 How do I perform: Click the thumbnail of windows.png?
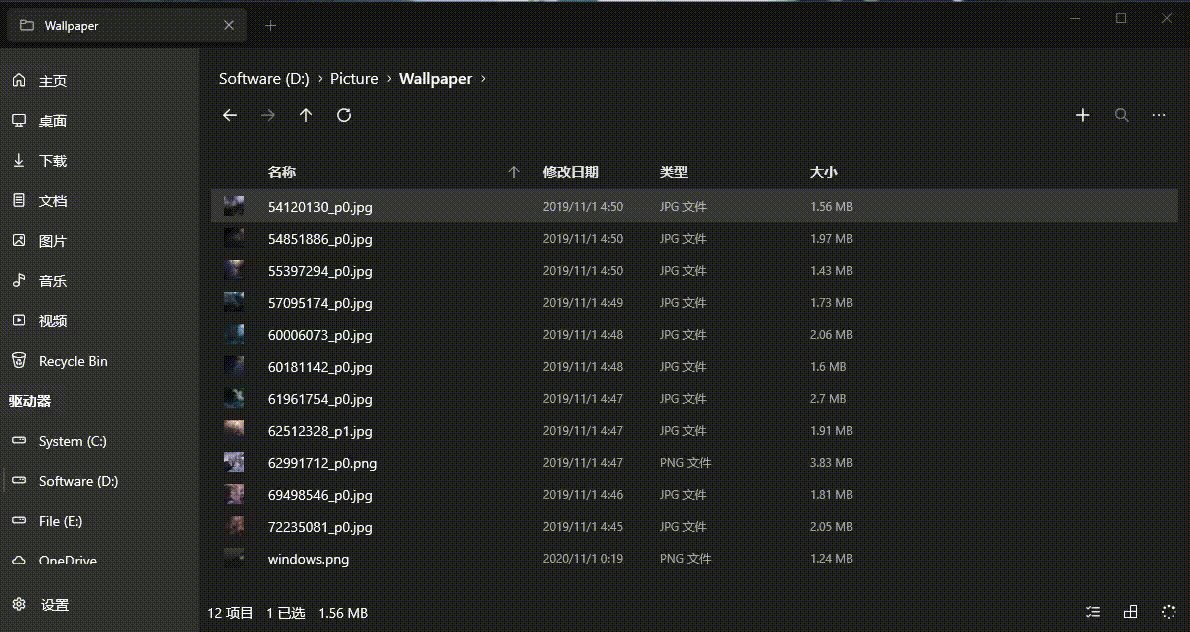click(233, 558)
